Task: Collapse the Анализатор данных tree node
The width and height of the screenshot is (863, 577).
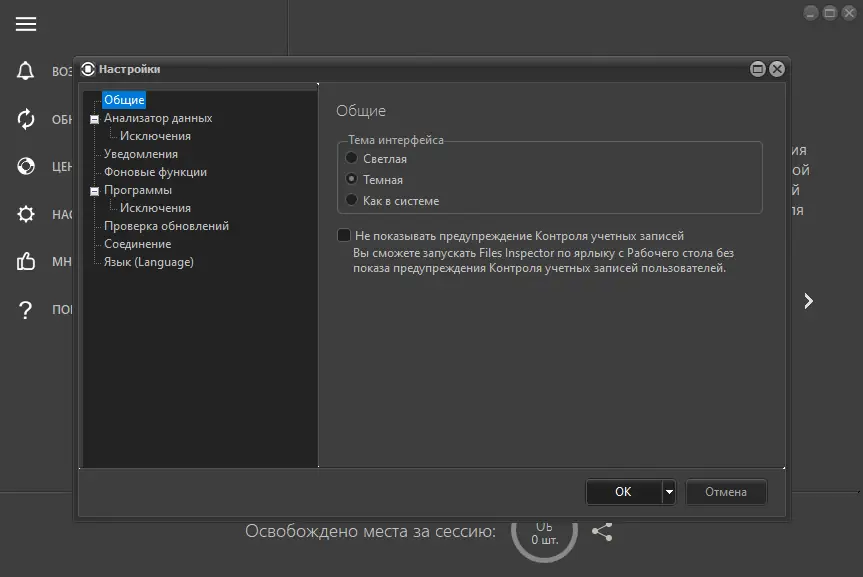Action: coord(95,119)
